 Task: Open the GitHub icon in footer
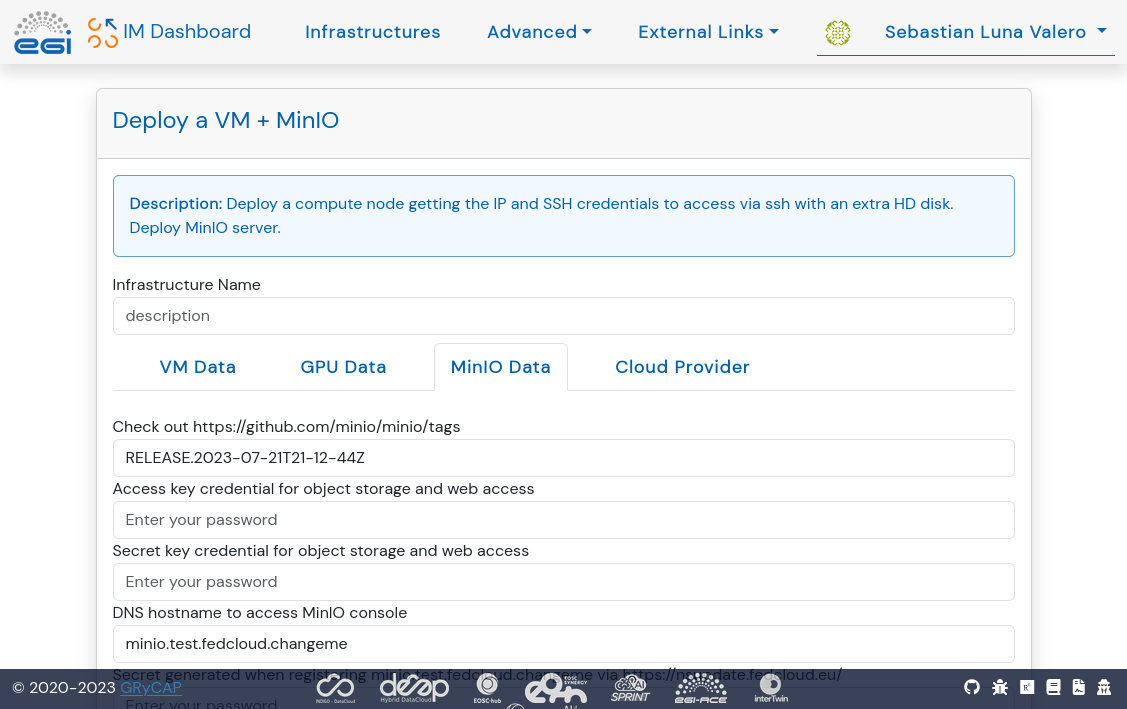[x=972, y=687]
